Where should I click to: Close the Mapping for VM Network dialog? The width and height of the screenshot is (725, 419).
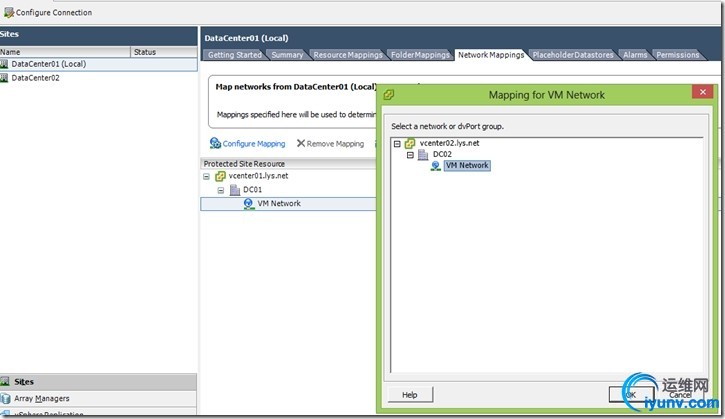point(702,92)
